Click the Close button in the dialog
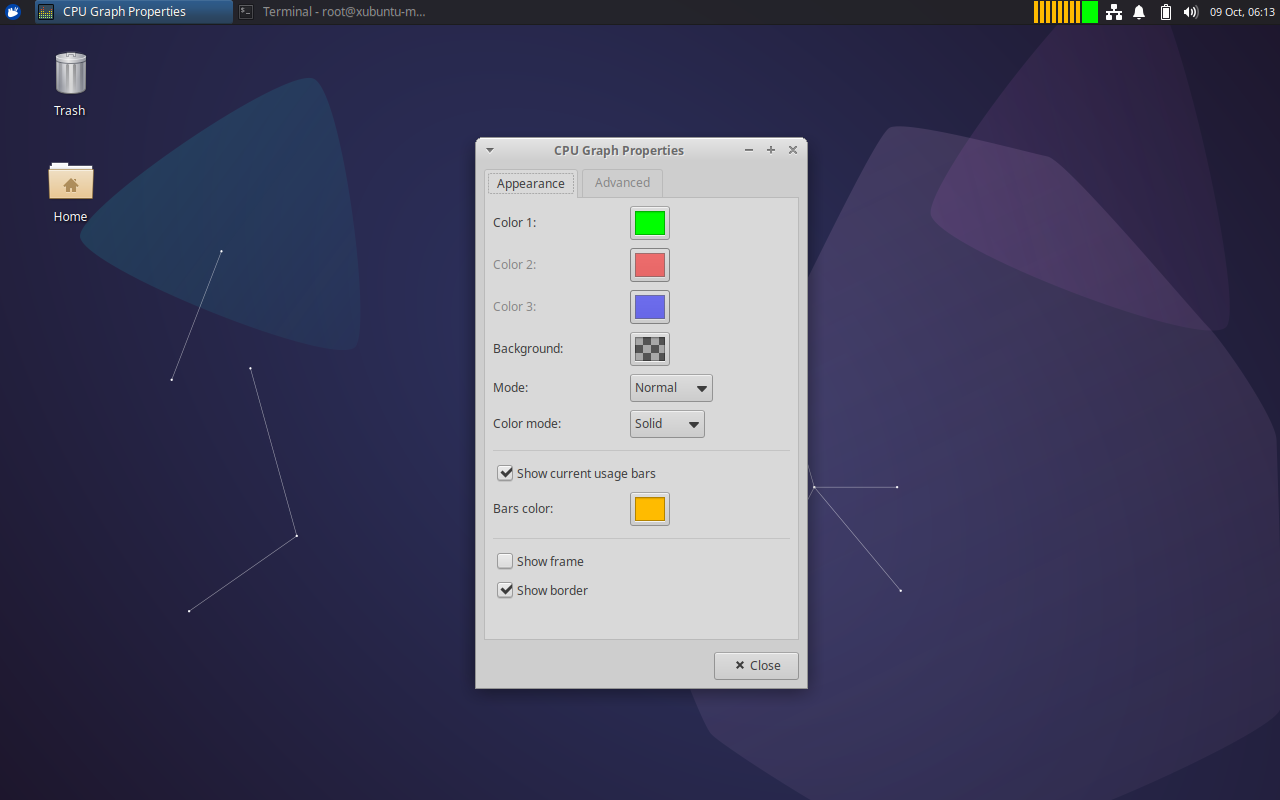 [756, 666]
